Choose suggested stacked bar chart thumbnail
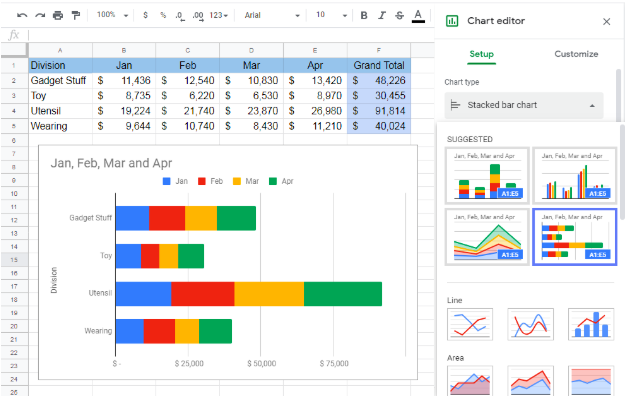The width and height of the screenshot is (626, 396). tap(574, 237)
